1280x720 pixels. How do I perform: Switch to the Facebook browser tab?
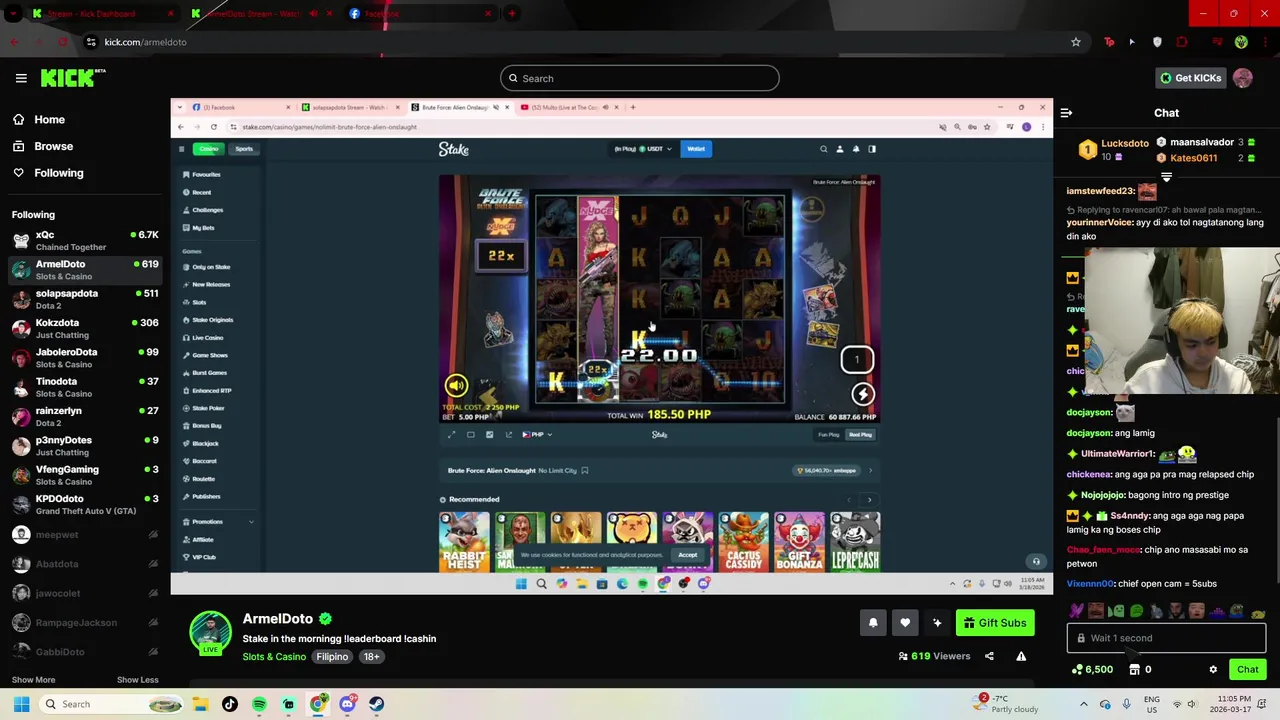pyautogui.click(x=420, y=14)
